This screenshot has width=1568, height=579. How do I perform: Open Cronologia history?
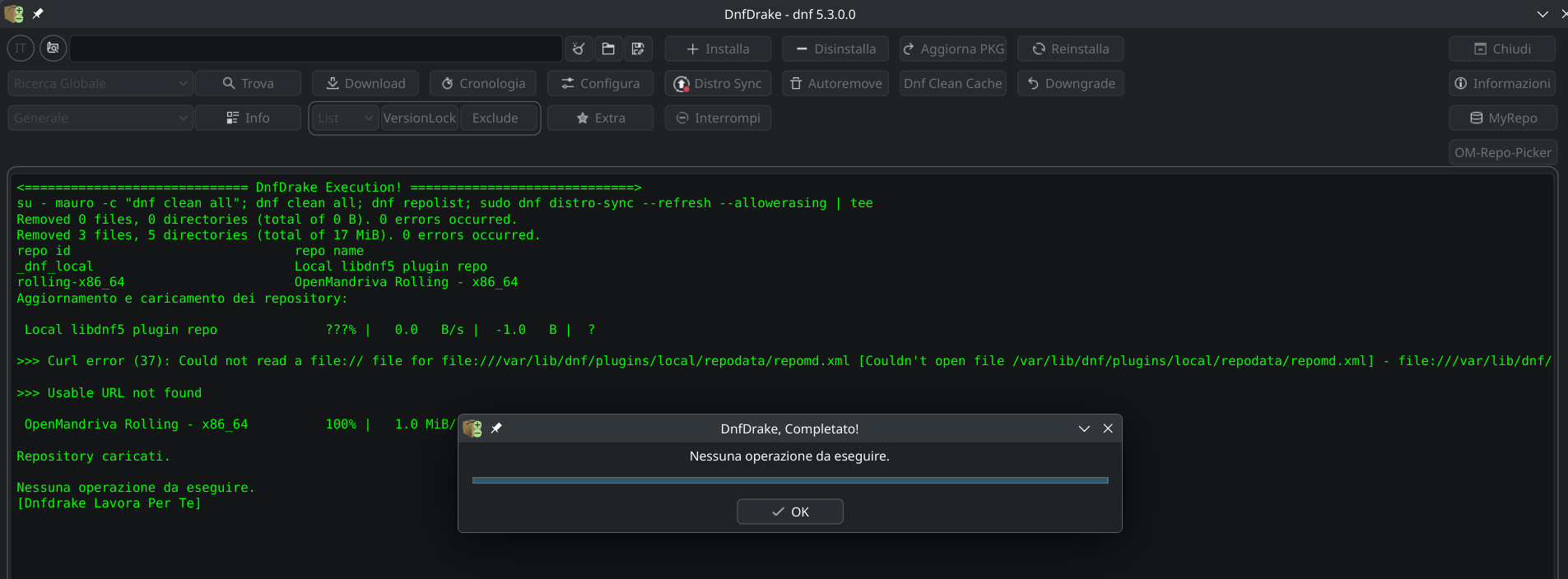(x=483, y=83)
